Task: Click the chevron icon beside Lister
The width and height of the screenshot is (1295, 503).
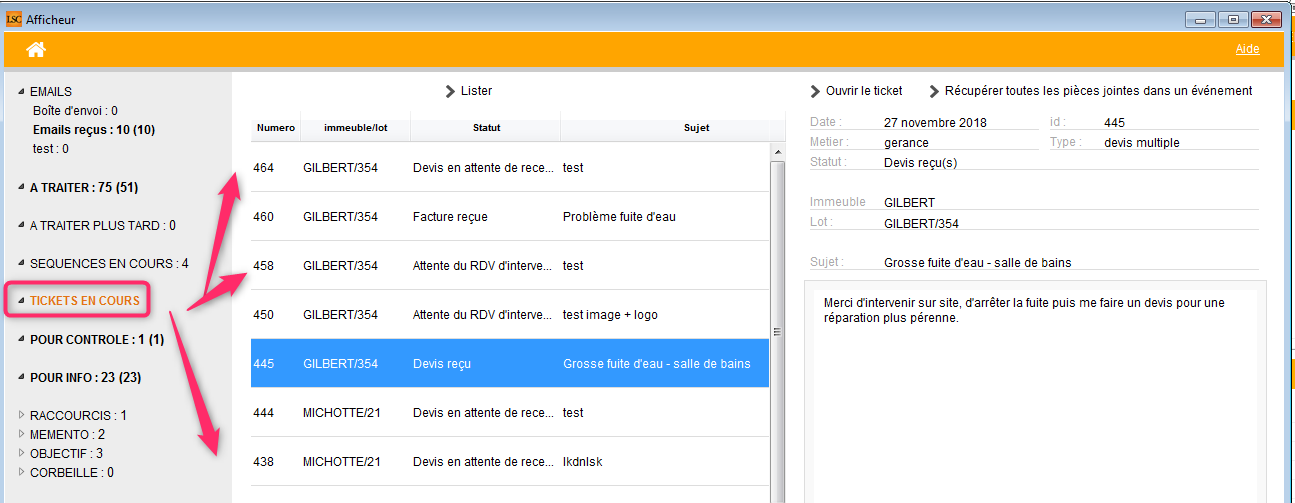Action: [450, 91]
